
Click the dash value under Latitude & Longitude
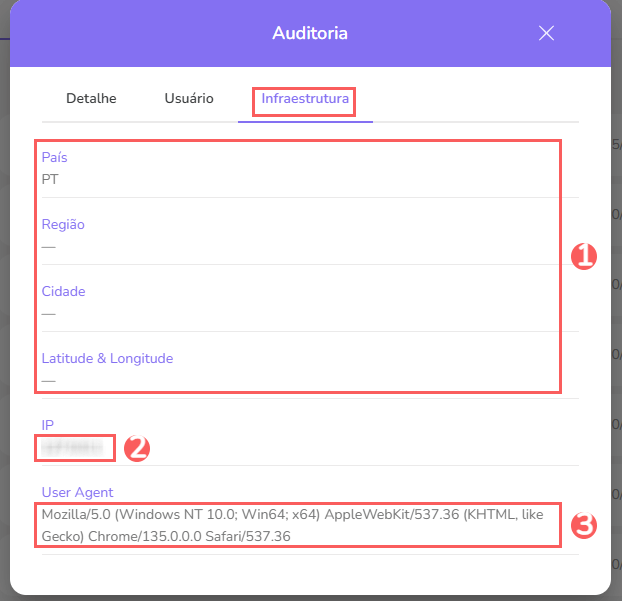click(x=49, y=380)
